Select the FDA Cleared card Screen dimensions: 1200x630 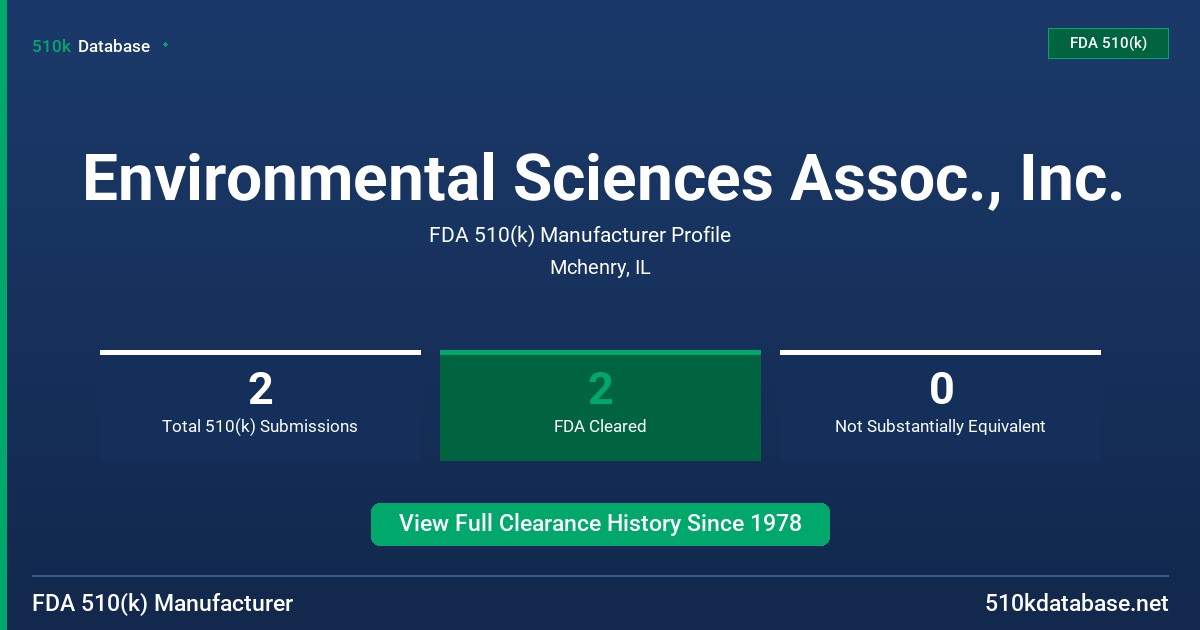pyautogui.click(x=600, y=405)
